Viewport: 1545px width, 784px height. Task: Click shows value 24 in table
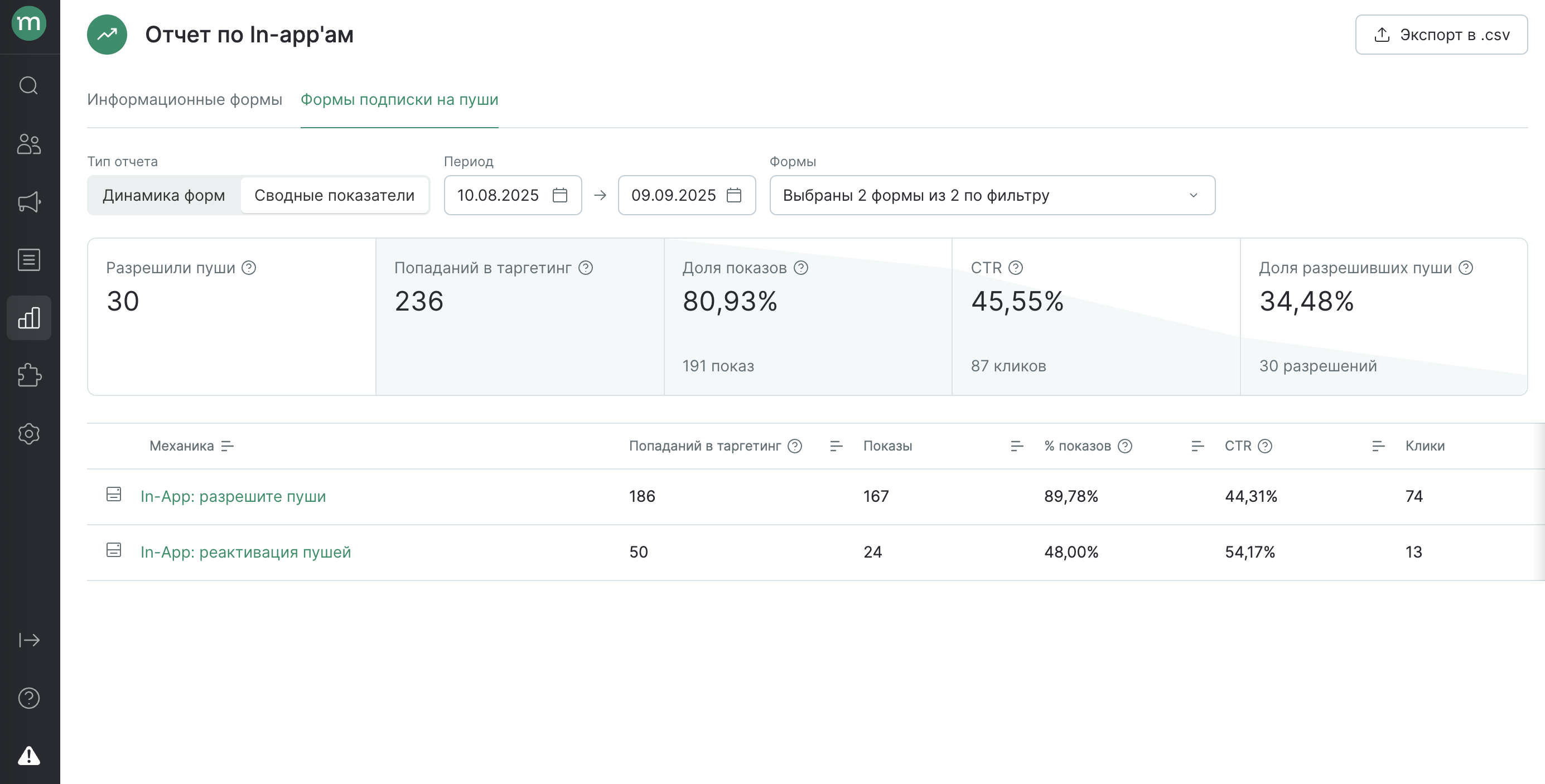[873, 552]
